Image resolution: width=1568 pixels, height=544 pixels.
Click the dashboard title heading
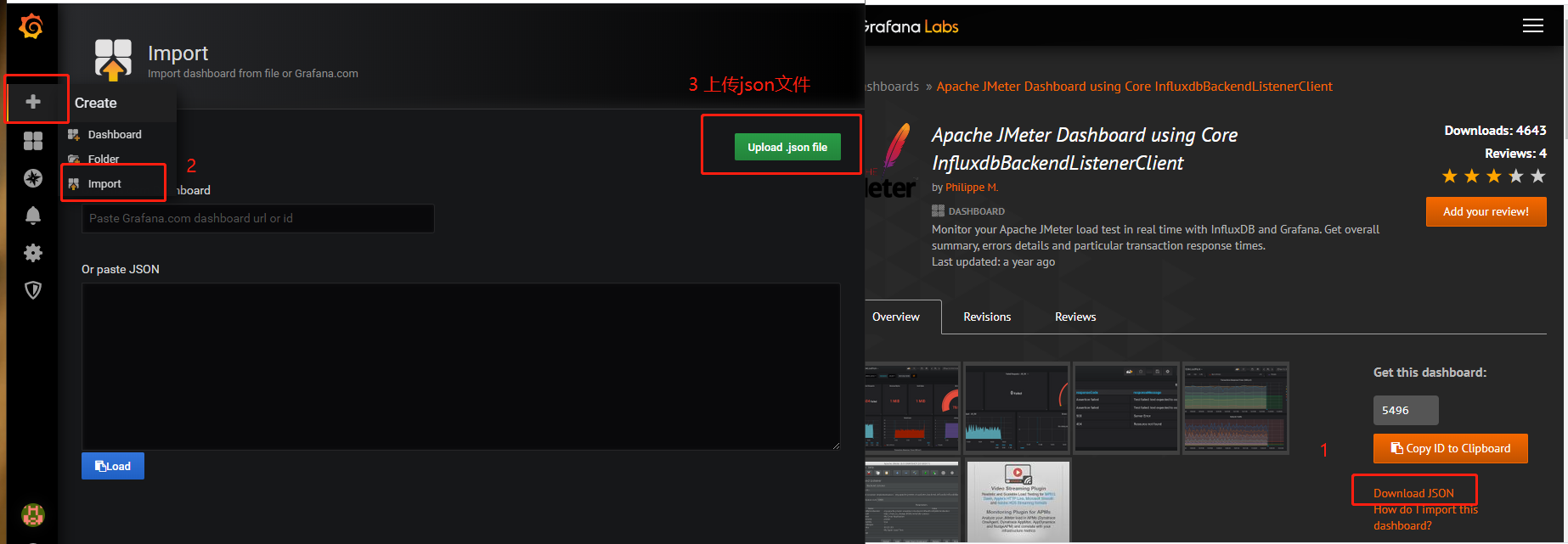tap(1084, 149)
